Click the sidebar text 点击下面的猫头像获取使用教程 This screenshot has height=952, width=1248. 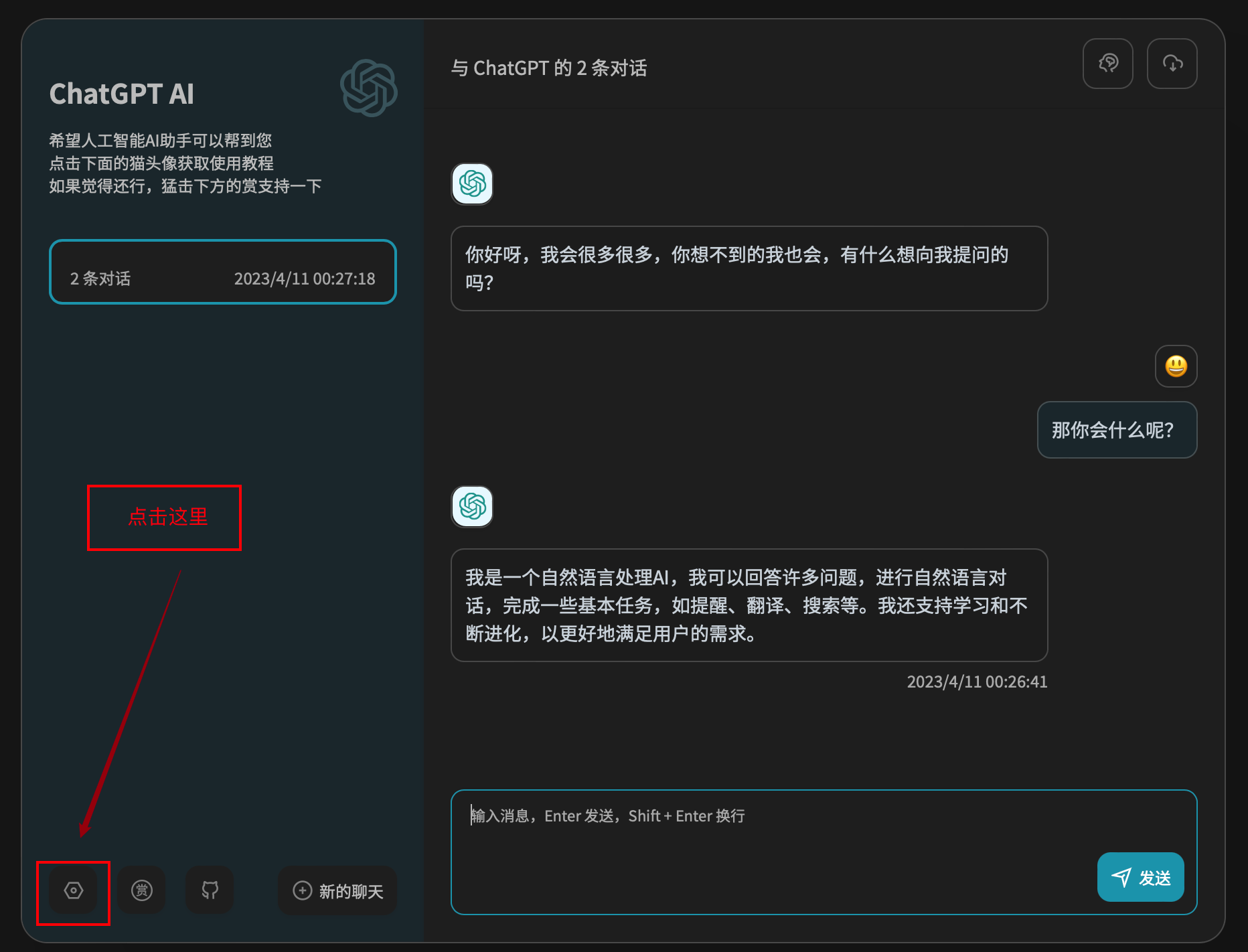[x=161, y=163]
